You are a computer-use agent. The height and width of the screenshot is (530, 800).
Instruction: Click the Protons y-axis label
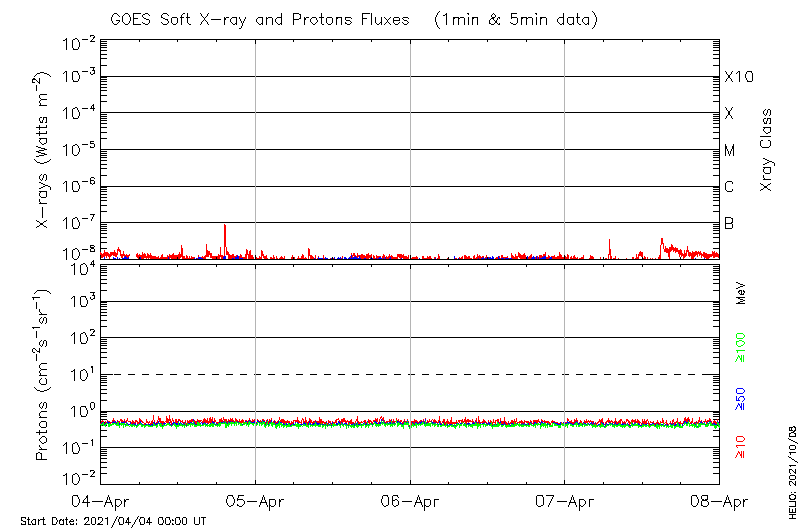pyautogui.click(x=43, y=375)
